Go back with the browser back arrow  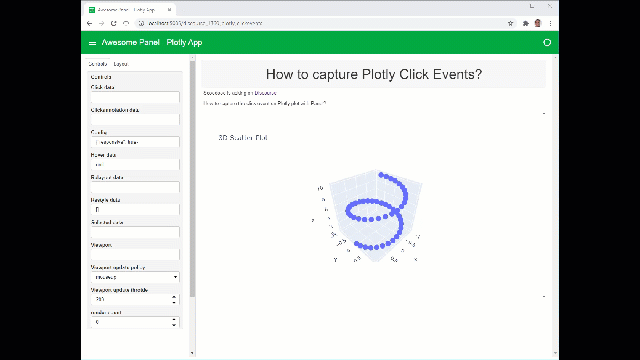(89, 23)
